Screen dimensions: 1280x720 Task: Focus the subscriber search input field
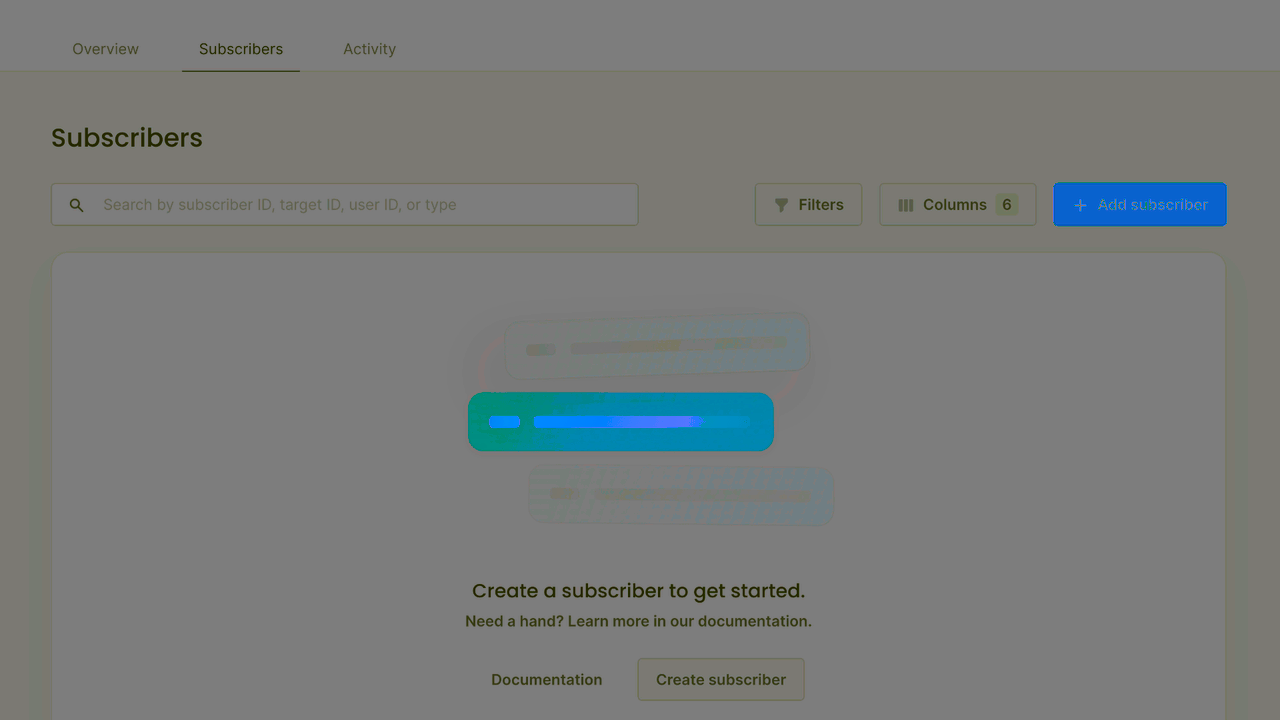point(360,205)
